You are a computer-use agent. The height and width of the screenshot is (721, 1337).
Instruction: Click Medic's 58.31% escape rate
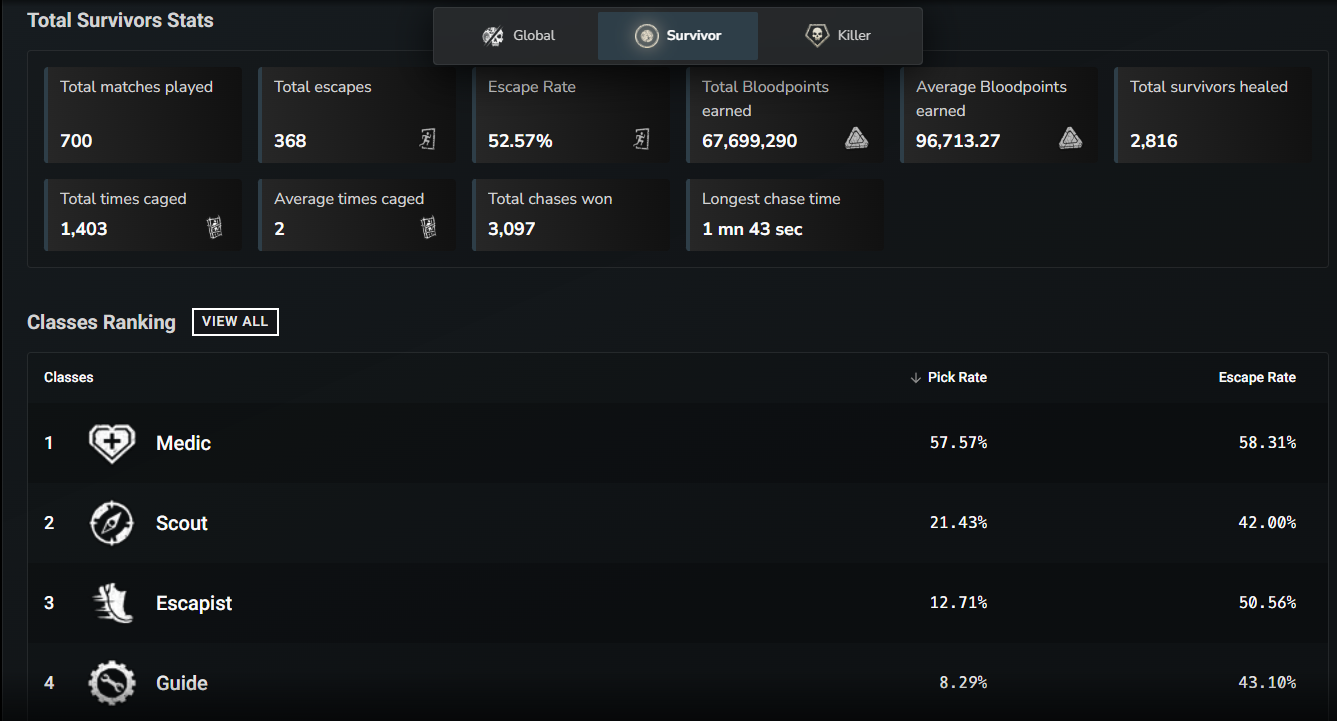(1267, 443)
